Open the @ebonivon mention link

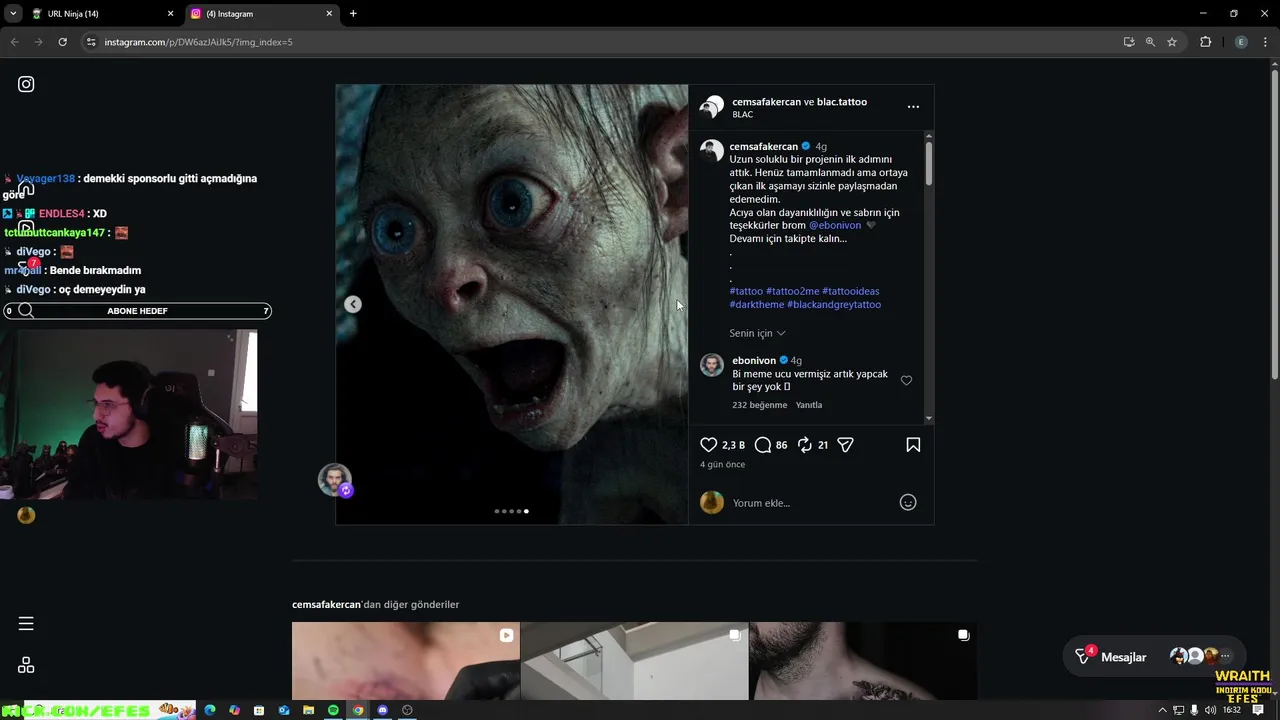click(835, 226)
